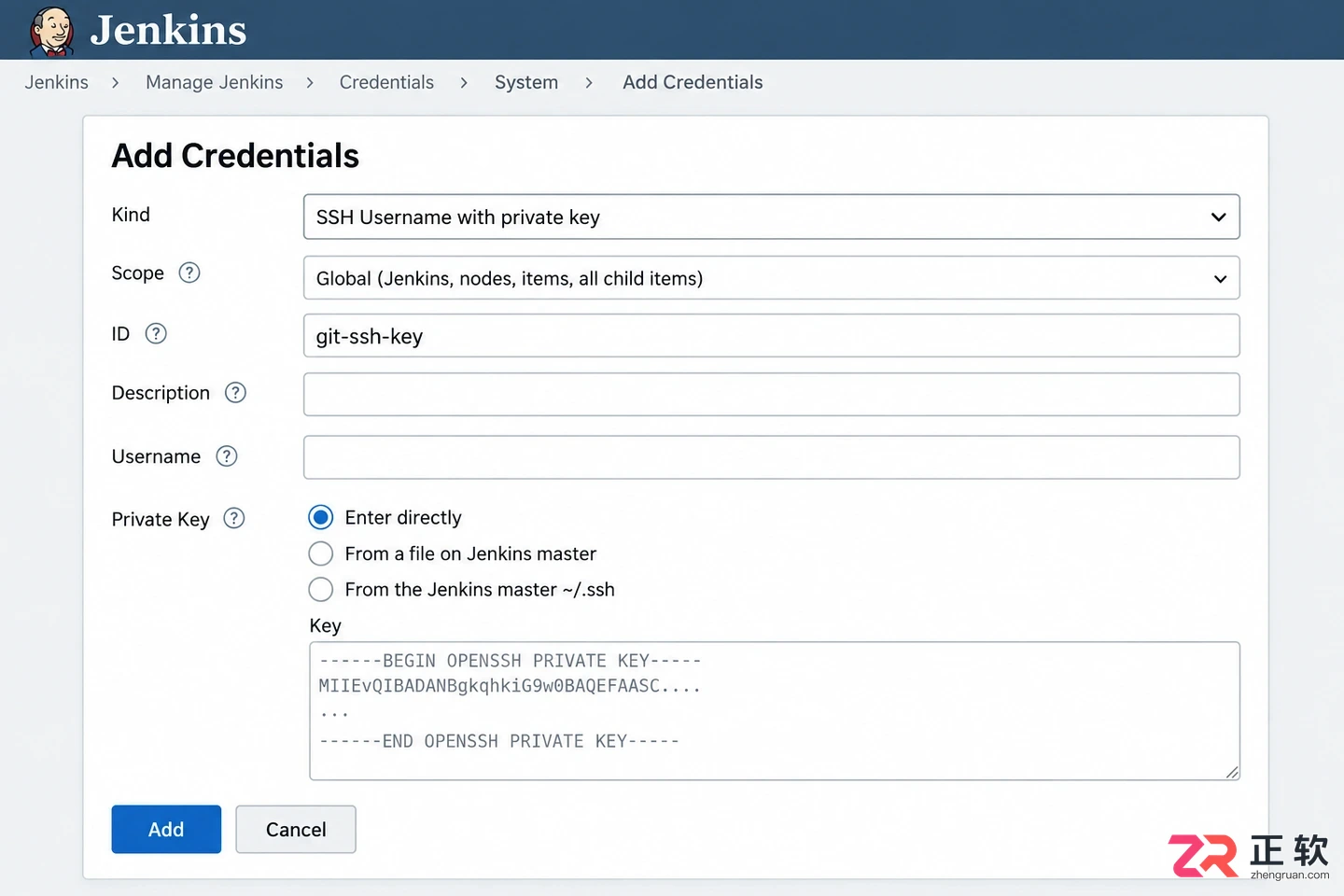The height and width of the screenshot is (896, 1344).
Task: Click the Private Key label
Action: point(161,519)
